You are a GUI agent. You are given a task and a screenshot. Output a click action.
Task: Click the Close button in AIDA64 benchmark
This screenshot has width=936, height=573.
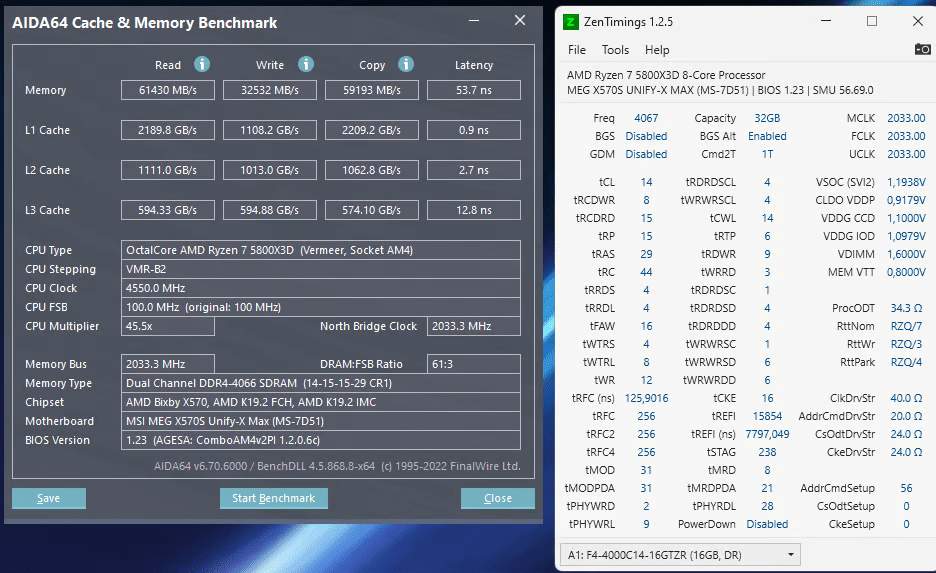498,498
